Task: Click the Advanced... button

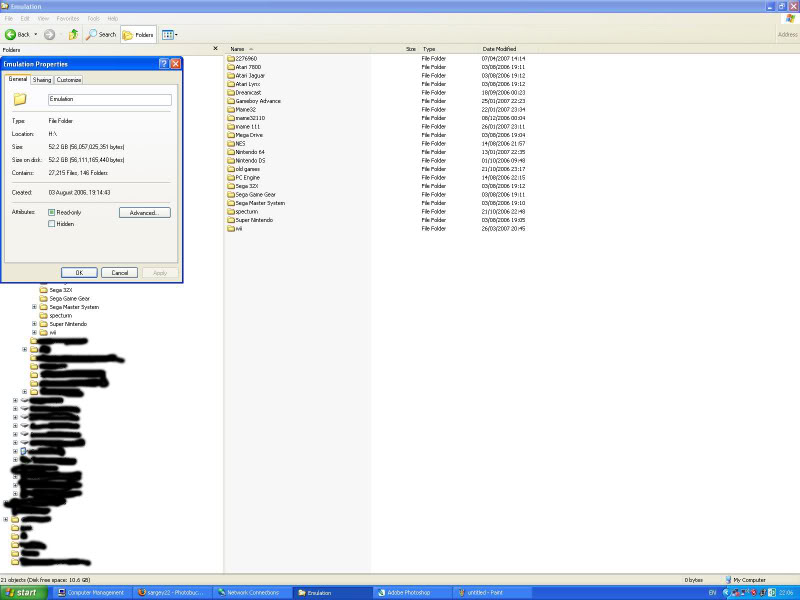Action: [144, 213]
